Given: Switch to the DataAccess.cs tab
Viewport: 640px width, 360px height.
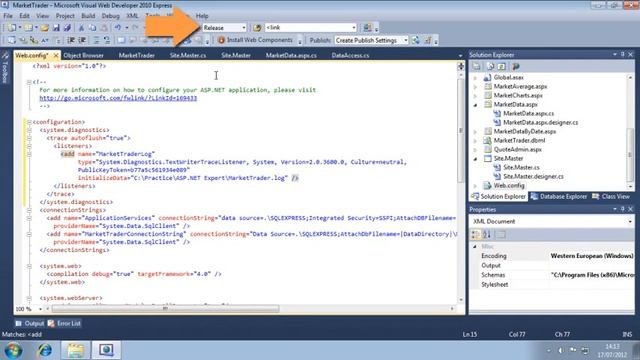Looking at the screenshot, I should (350, 56).
